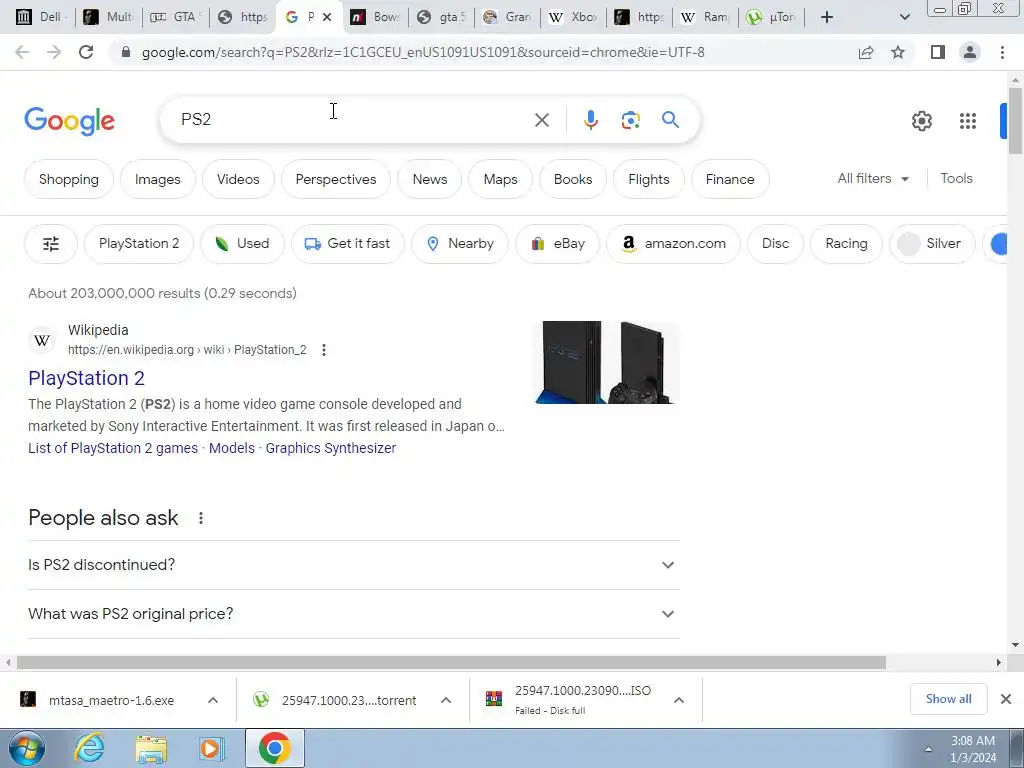Filter results by Images
This screenshot has width=1024, height=768.
click(x=157, y=179)
